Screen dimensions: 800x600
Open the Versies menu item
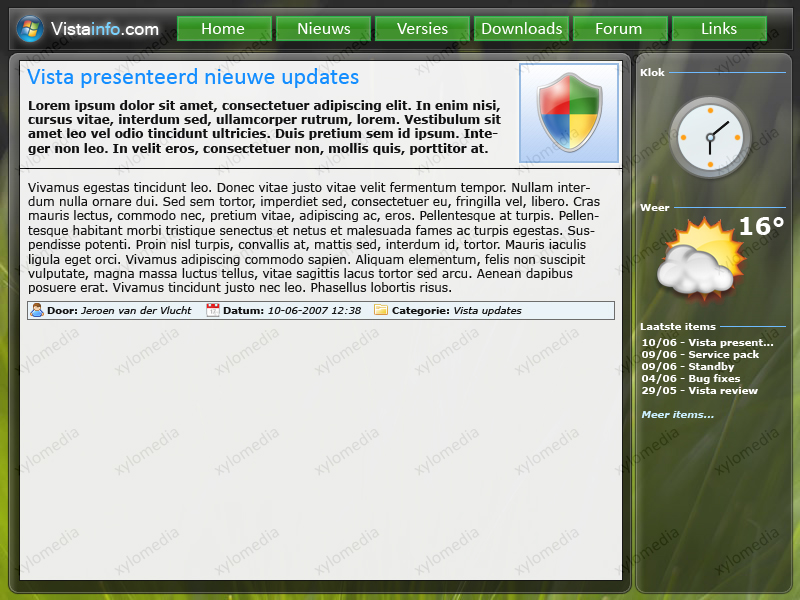422,29
